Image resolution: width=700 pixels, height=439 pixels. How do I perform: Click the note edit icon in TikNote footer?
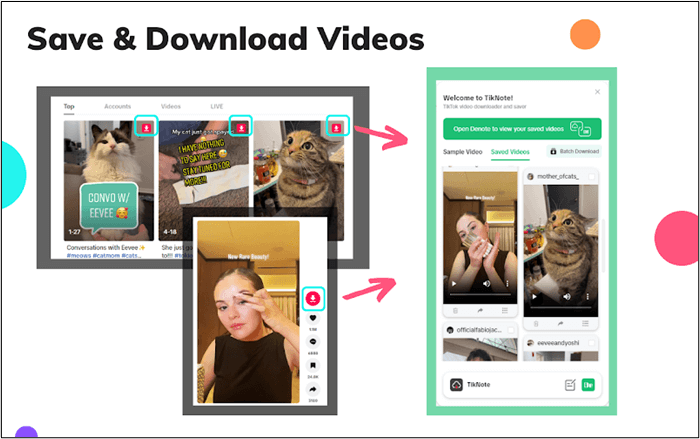pyautogui.click(x=570, y=385)
